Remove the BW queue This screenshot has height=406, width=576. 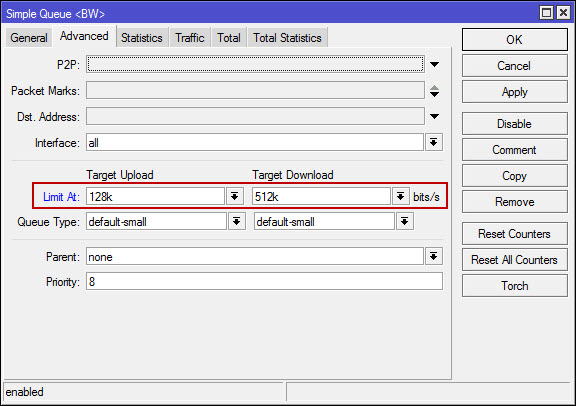(514, 202)
